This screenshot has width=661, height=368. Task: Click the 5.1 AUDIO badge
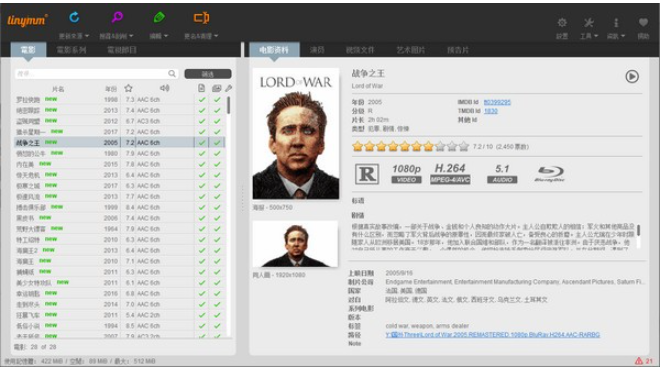(502, 174)
